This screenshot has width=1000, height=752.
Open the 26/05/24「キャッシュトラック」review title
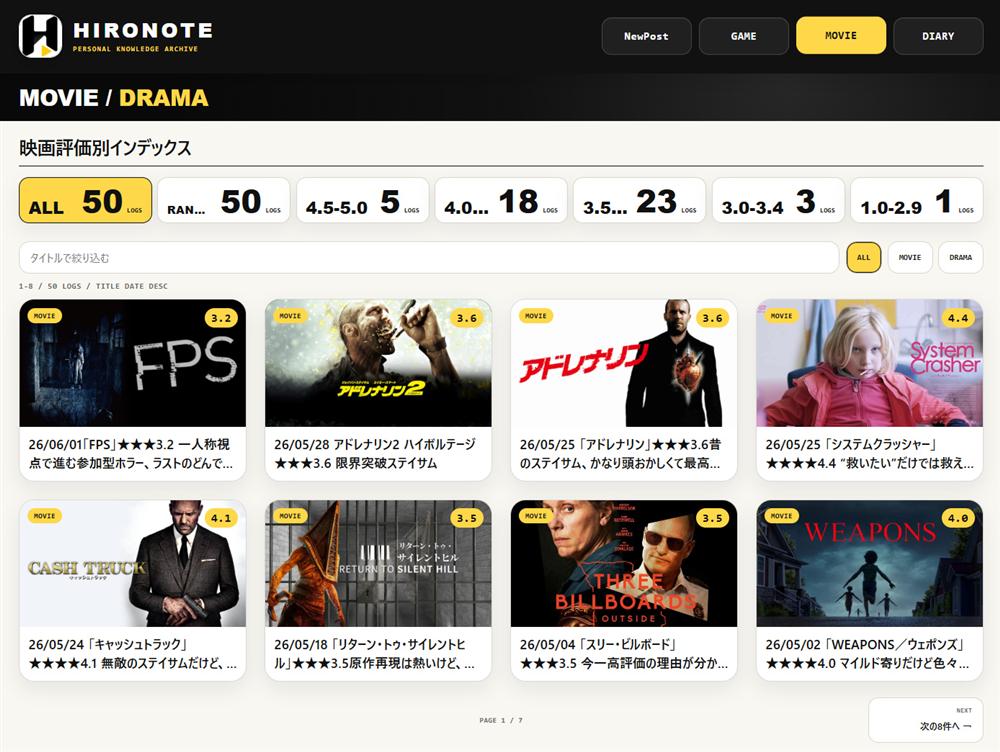tap(133, 654)
